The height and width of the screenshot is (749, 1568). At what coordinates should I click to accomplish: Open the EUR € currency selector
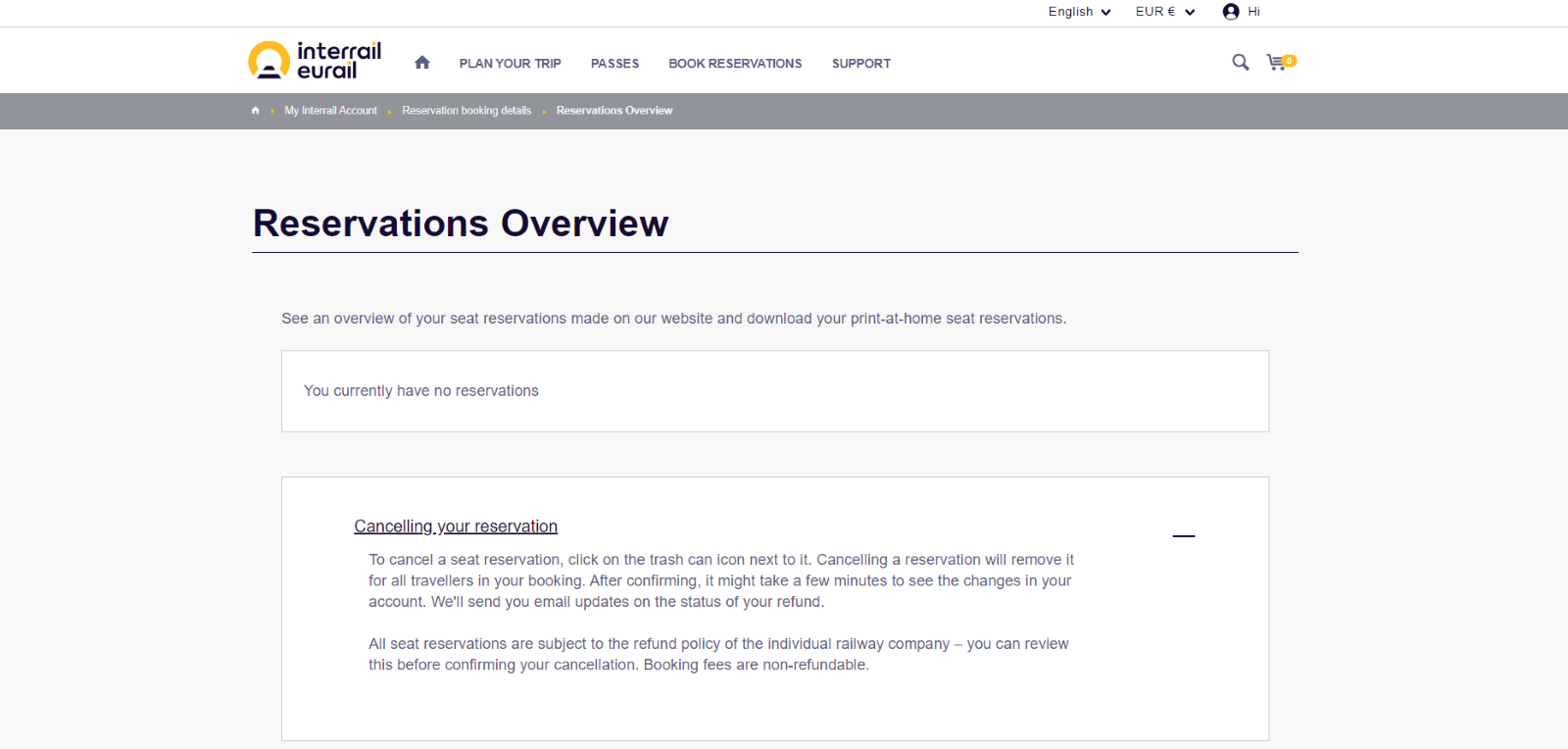click(x=1164, y=12)
